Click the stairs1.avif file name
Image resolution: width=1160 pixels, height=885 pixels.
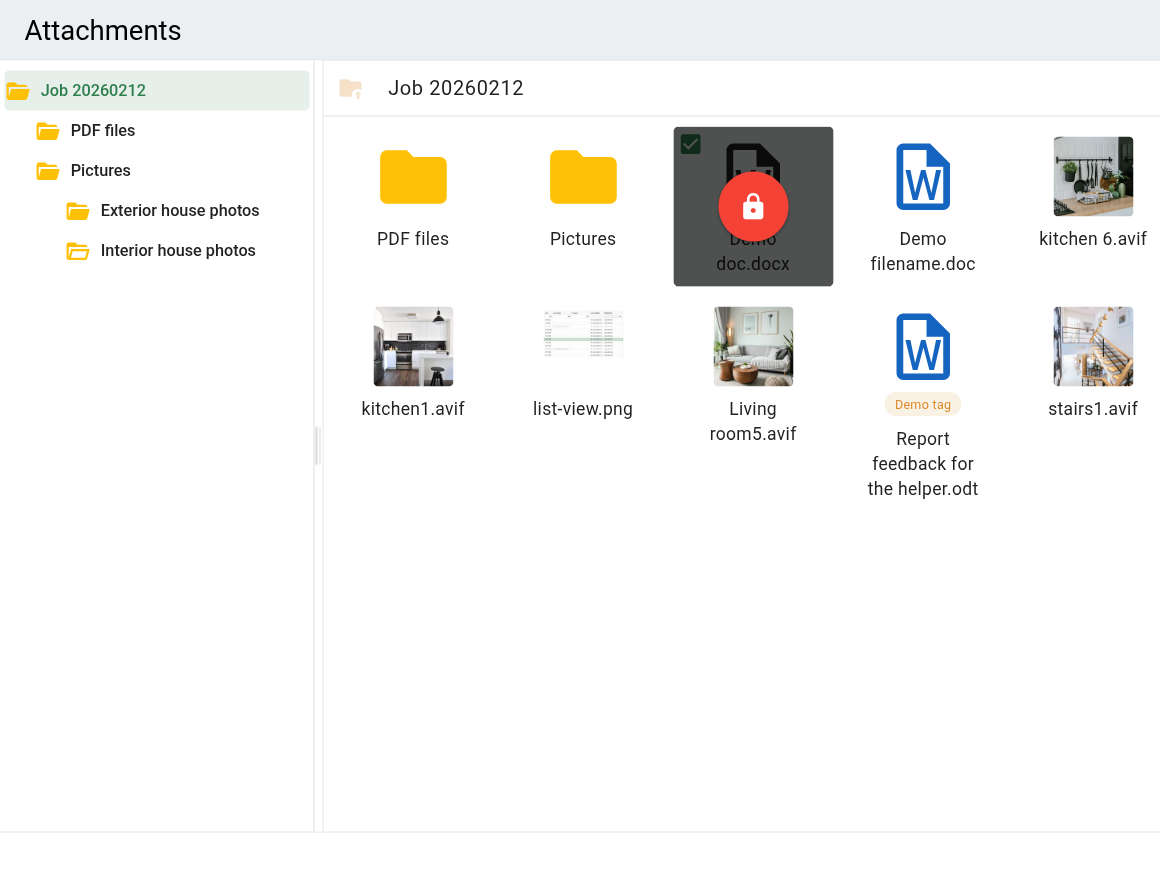(x=1093, y=408)
